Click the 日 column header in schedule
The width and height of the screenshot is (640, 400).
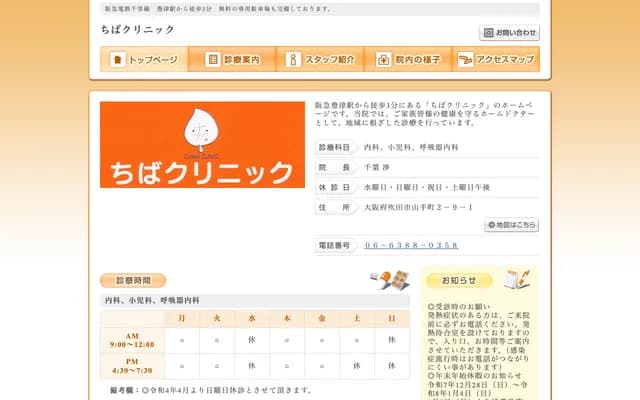point(392,318)
